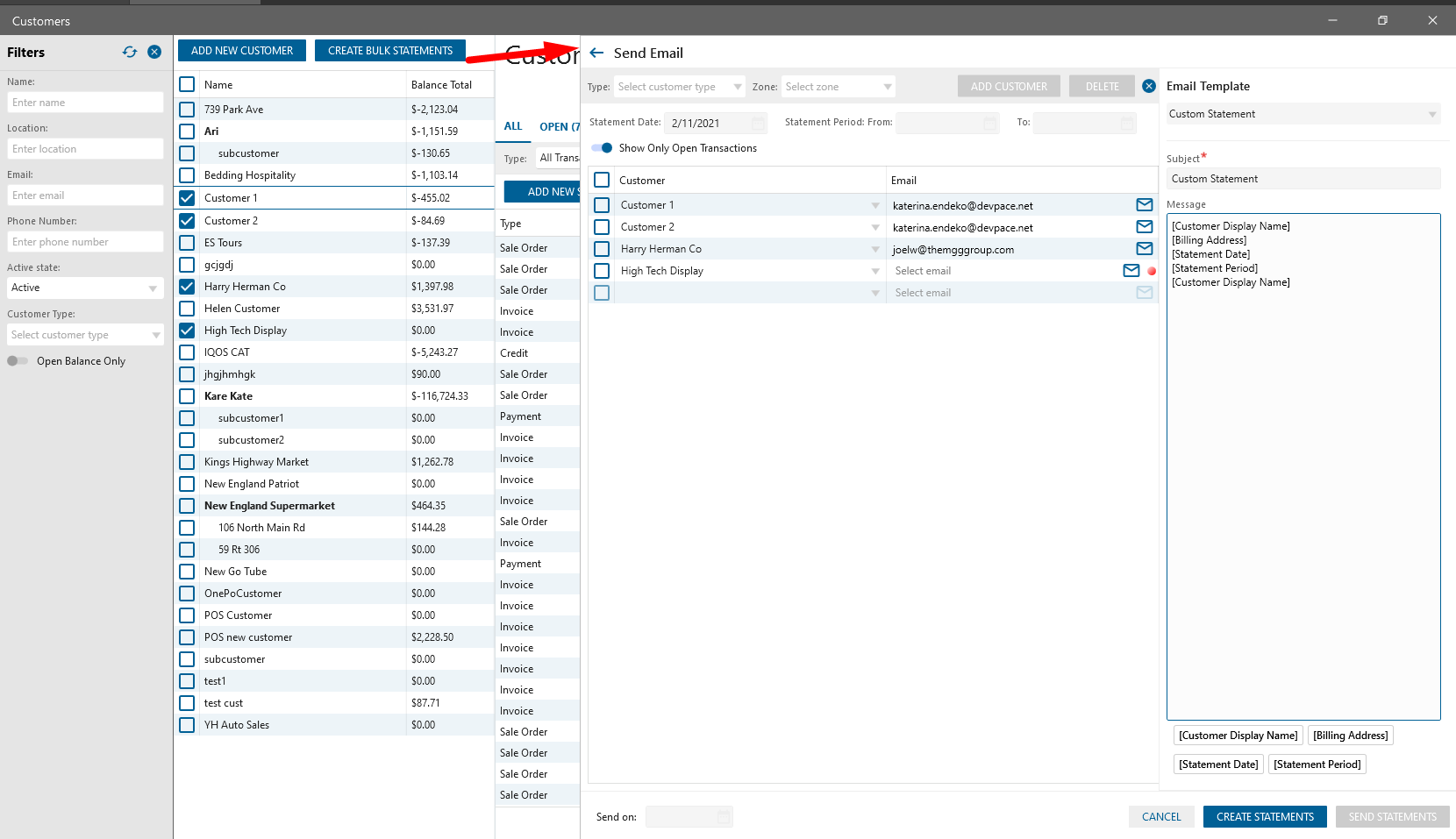Open the Statement Date calendar picker
Screen dimensions: 1456x839
coord(759,124)
